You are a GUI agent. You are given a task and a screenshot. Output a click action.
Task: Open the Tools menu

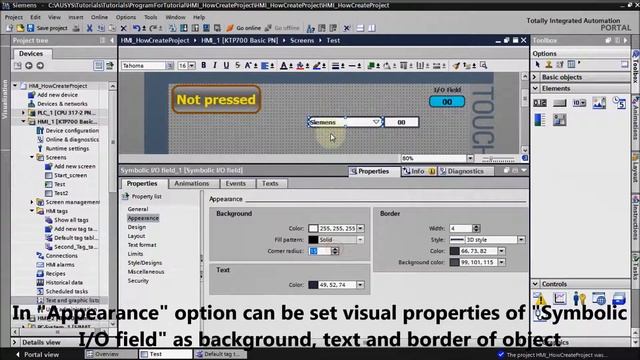coord(151,17)
